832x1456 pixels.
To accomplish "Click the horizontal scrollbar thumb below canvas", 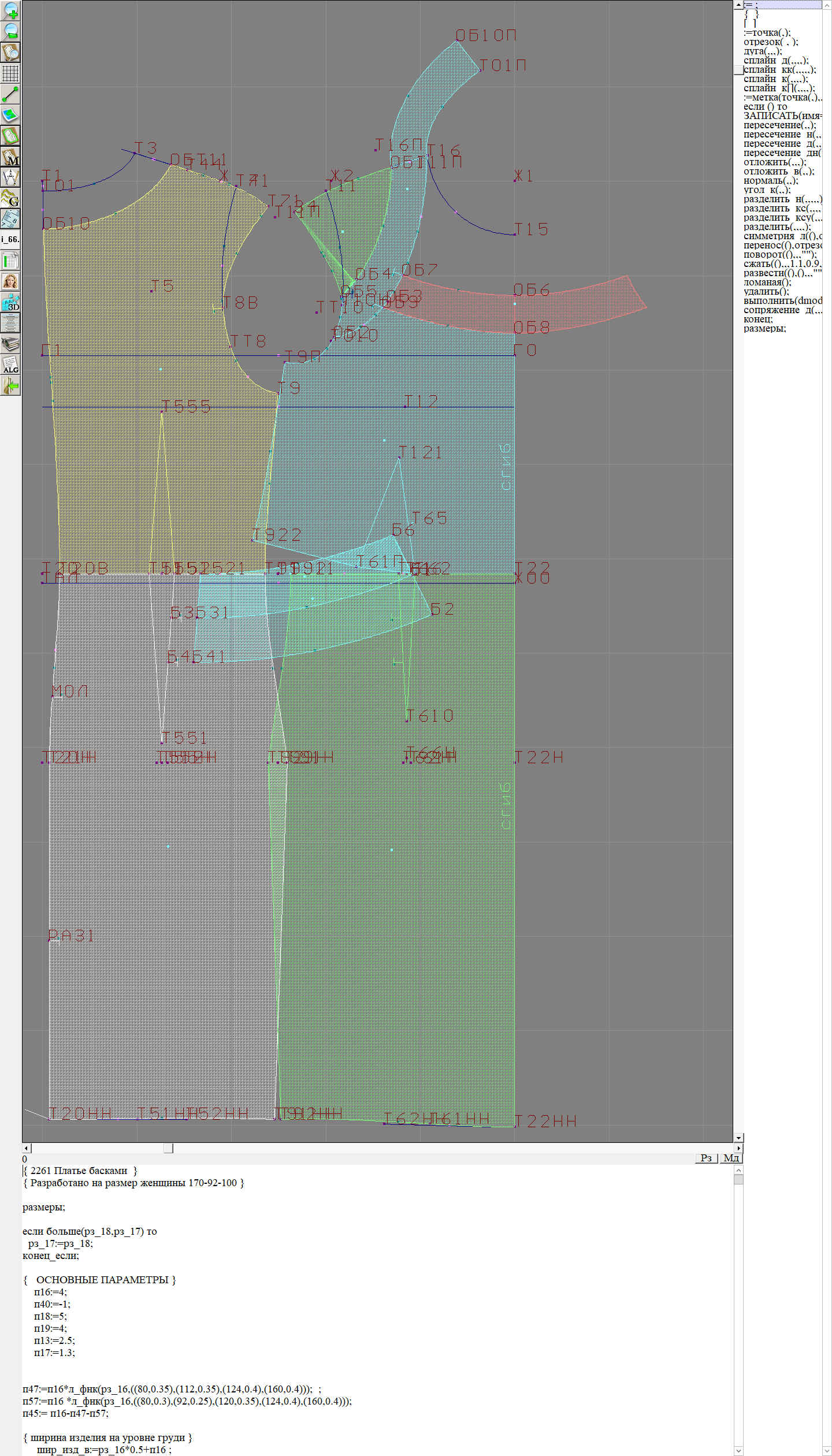I will click(x=168, y=1148).
